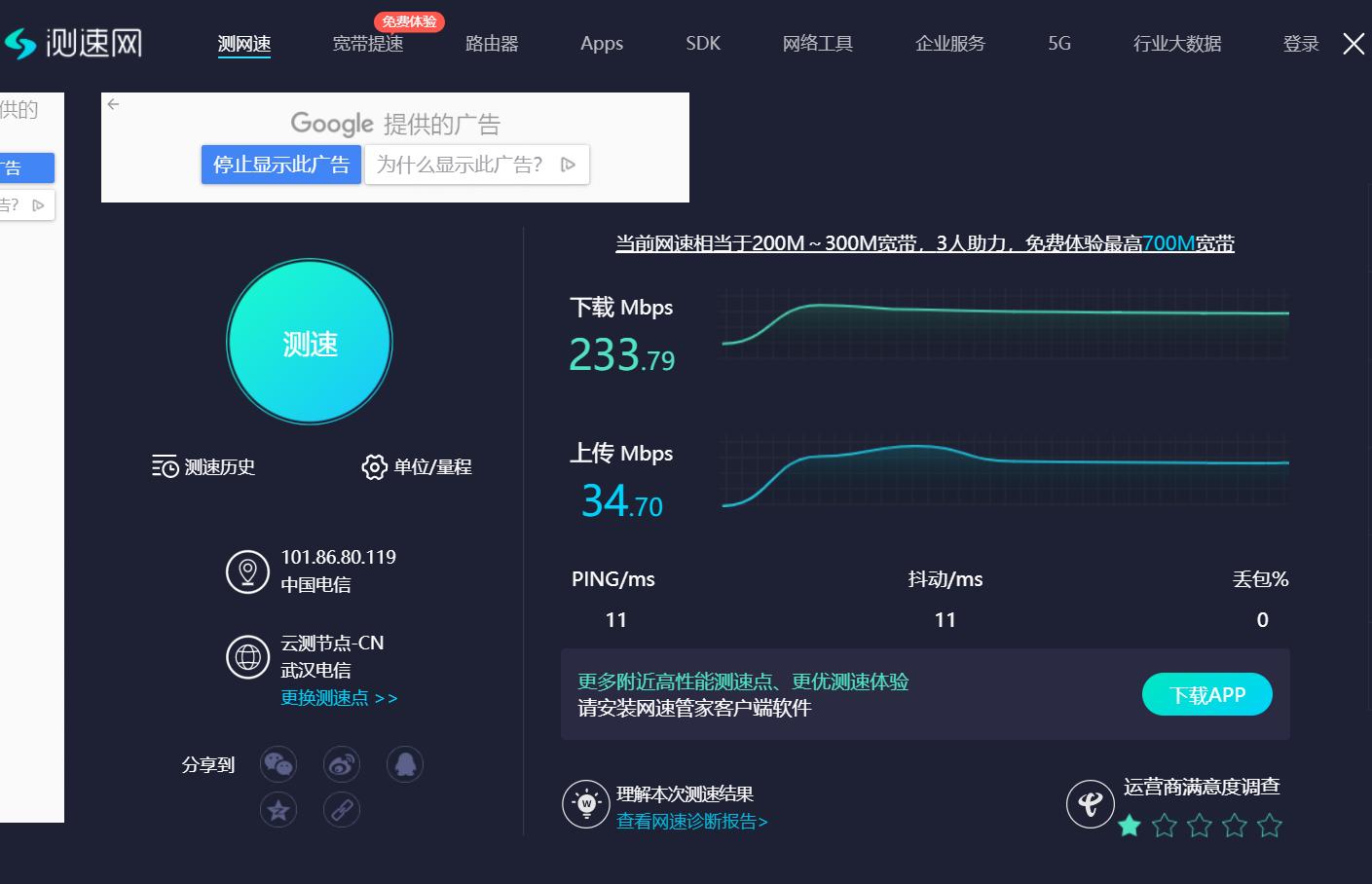Switch to the 测网速 tab

pyautogui.click(x=244, y=43)
